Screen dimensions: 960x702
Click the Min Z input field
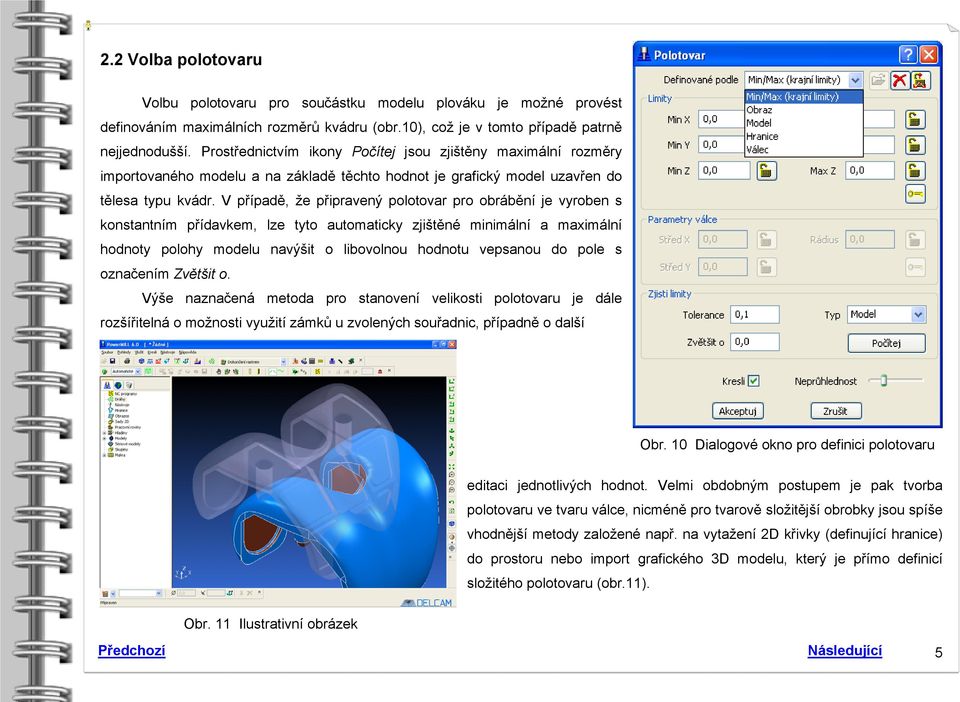724,171
